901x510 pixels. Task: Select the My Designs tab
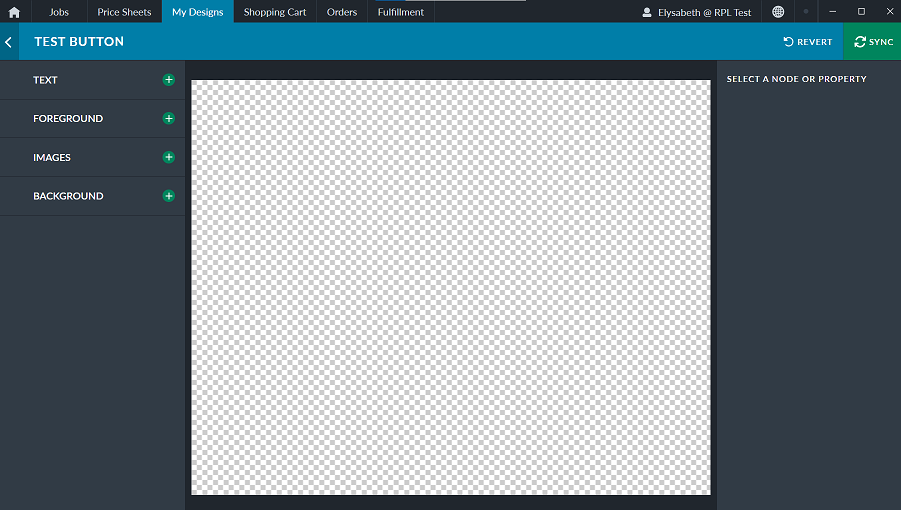[198, 12]
